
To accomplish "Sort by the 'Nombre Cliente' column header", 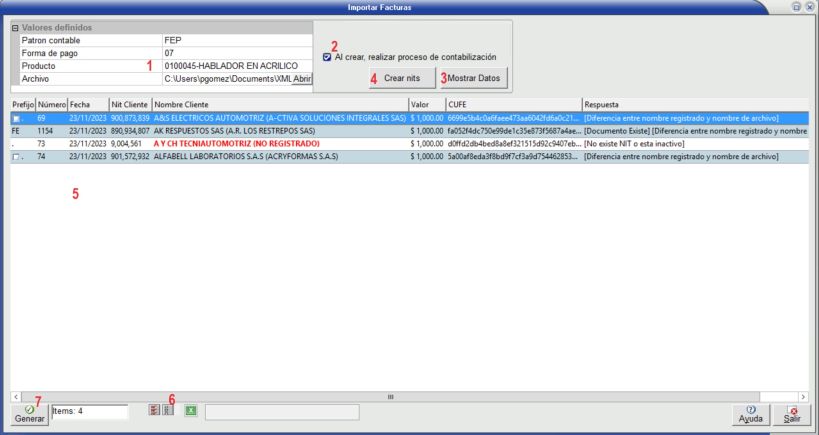I will point(279,104).
